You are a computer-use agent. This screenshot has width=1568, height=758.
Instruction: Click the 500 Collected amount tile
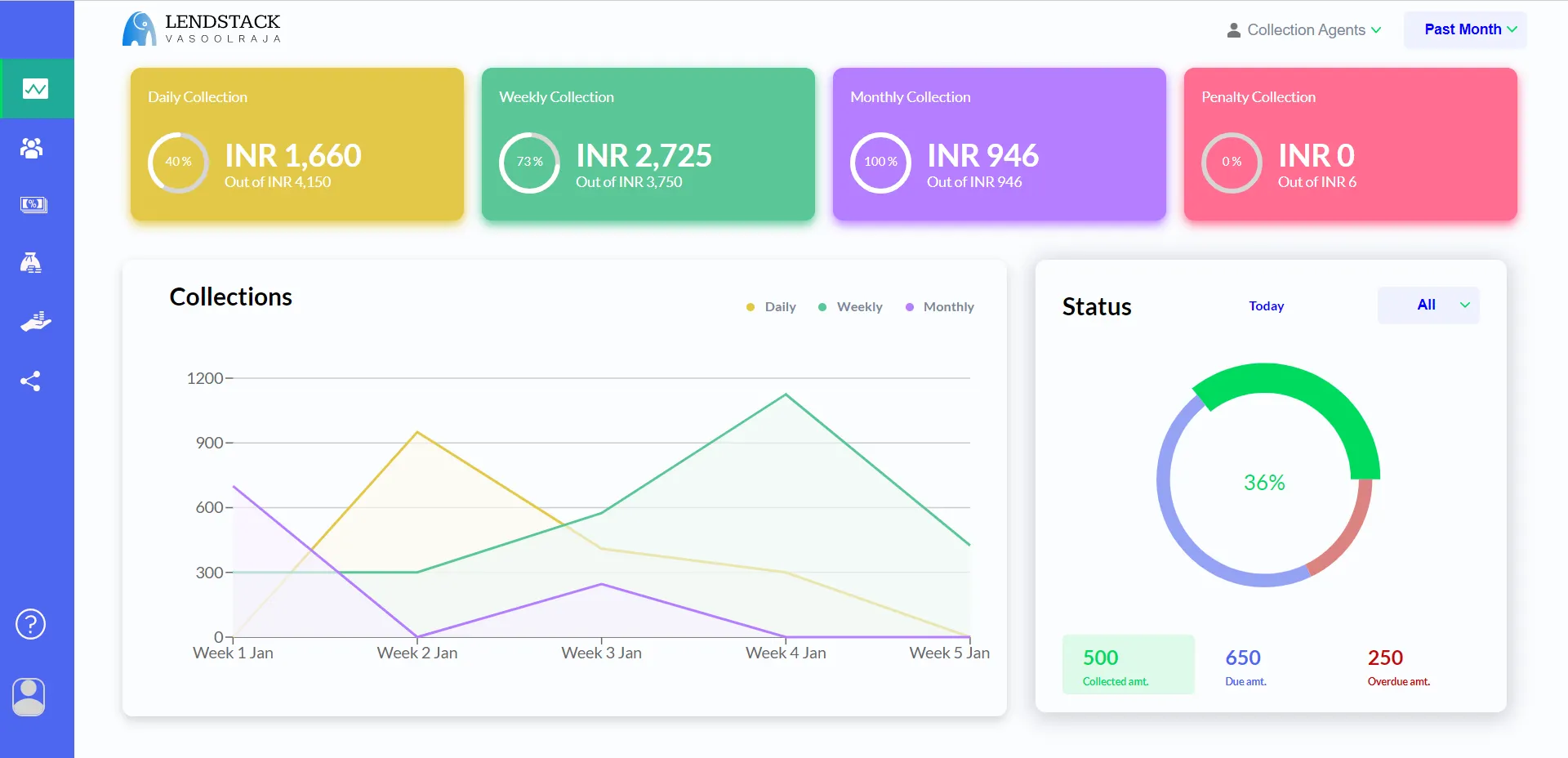pyautogui.click(x=1127, y=664)
